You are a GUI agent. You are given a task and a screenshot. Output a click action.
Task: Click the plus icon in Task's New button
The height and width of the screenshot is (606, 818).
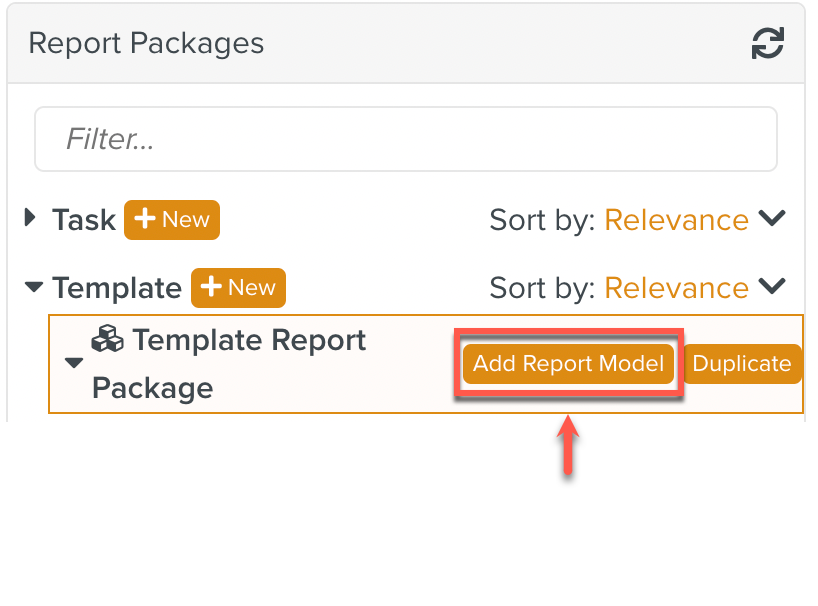tap(144, 220)
